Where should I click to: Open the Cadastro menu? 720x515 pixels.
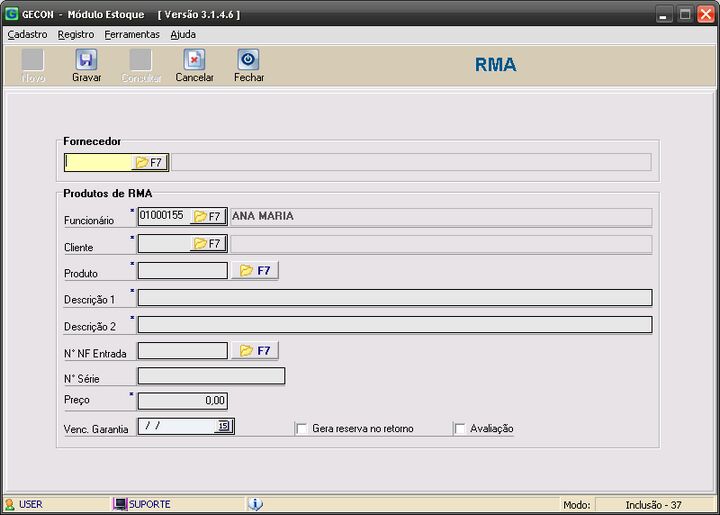coord(28,34)
